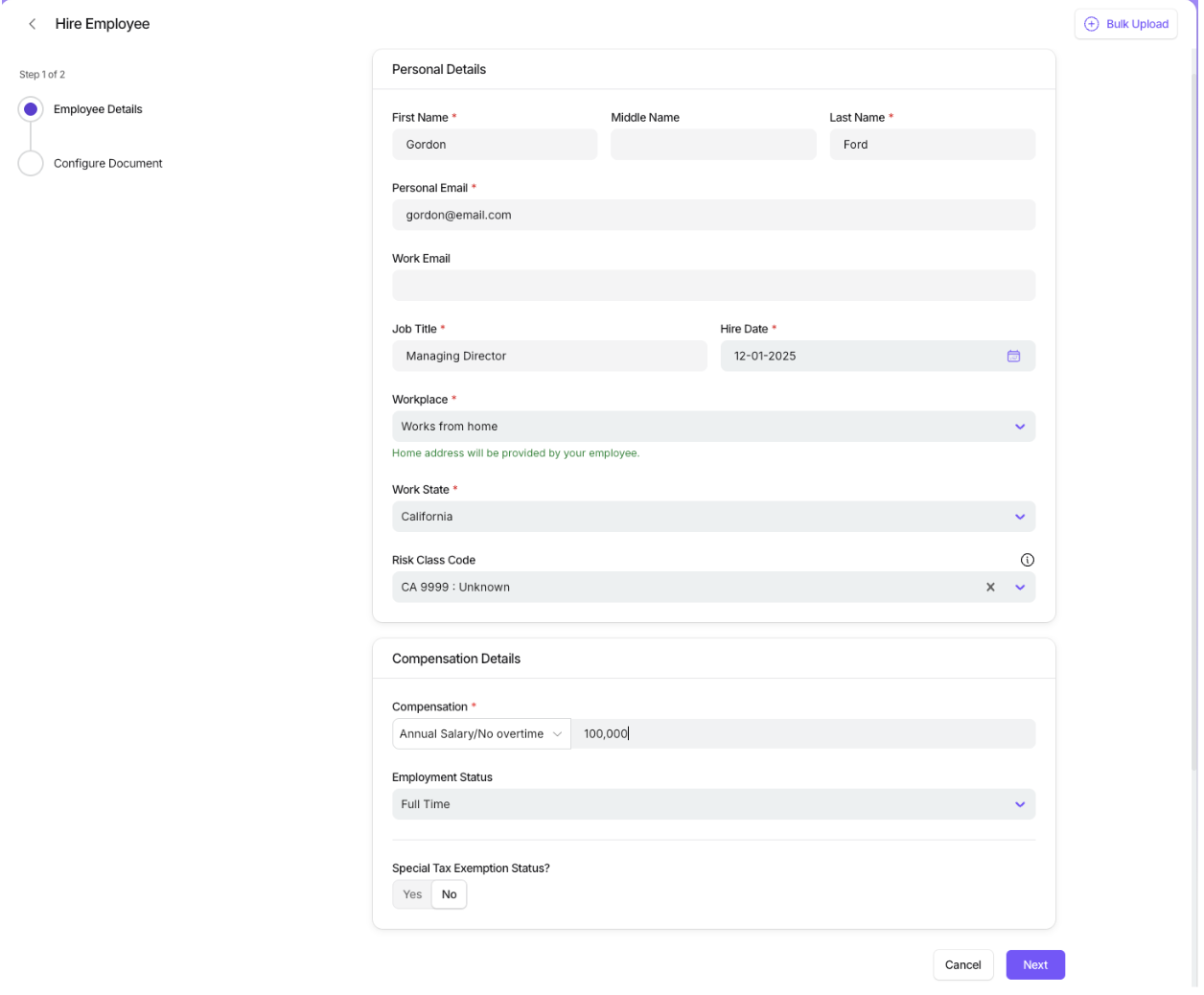This screenshot has height=995, width=1204.
Task: Click the Cancel button
Action: (x=962, y=965)
